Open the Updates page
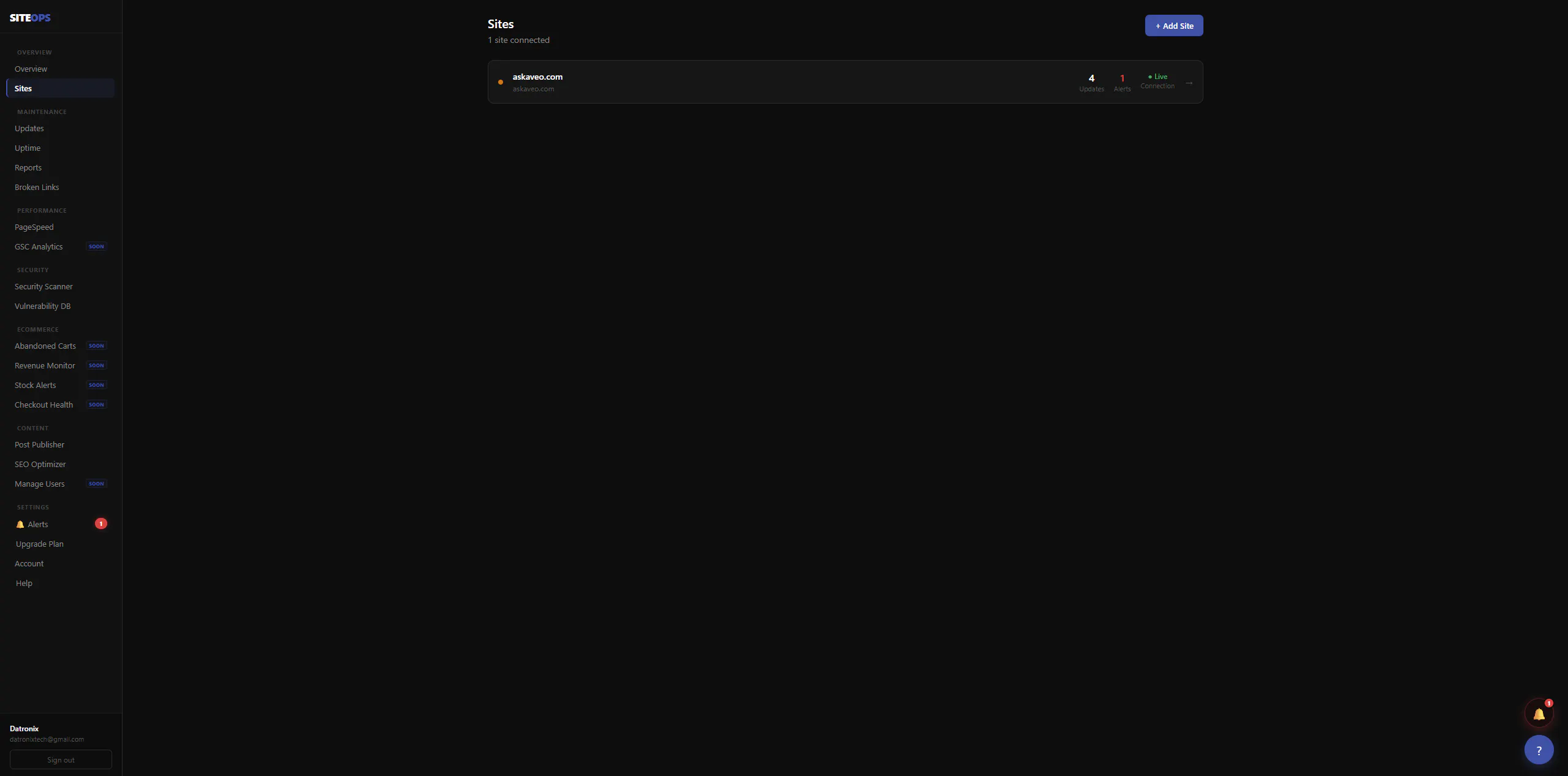The image size is (1568, 776). point(60,128)
